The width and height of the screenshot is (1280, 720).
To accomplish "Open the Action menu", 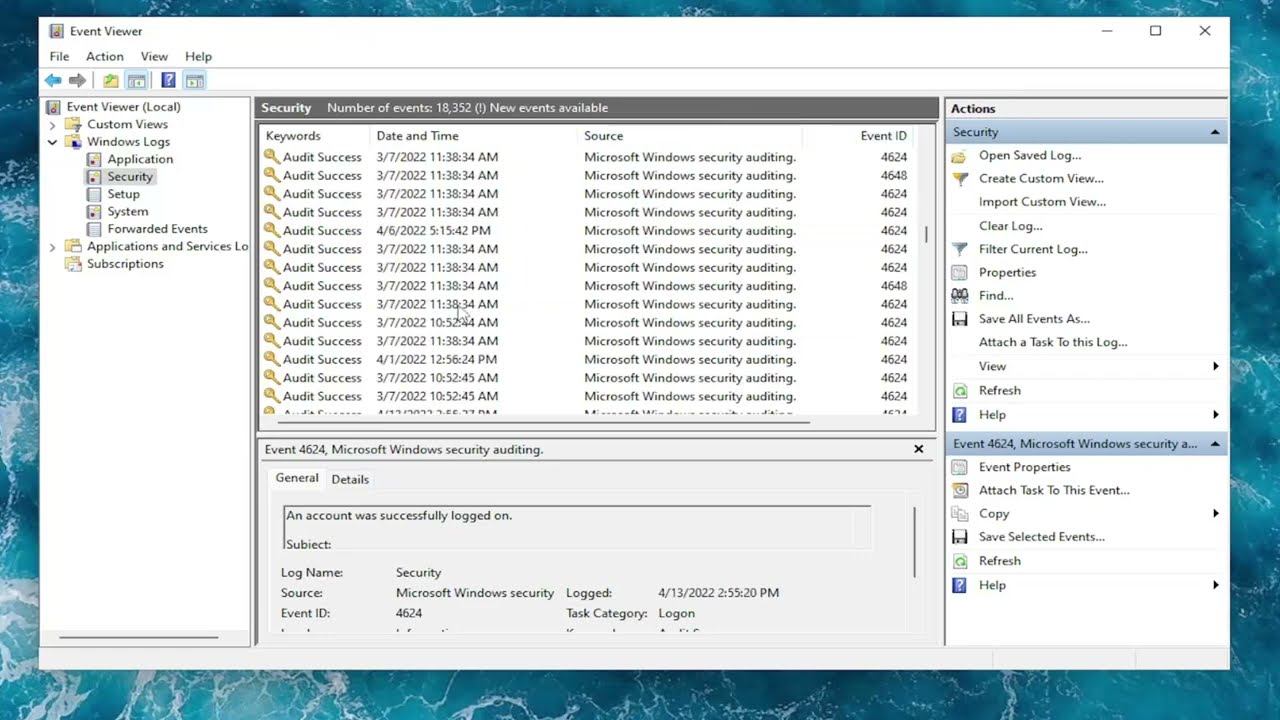I will point(104,57).
